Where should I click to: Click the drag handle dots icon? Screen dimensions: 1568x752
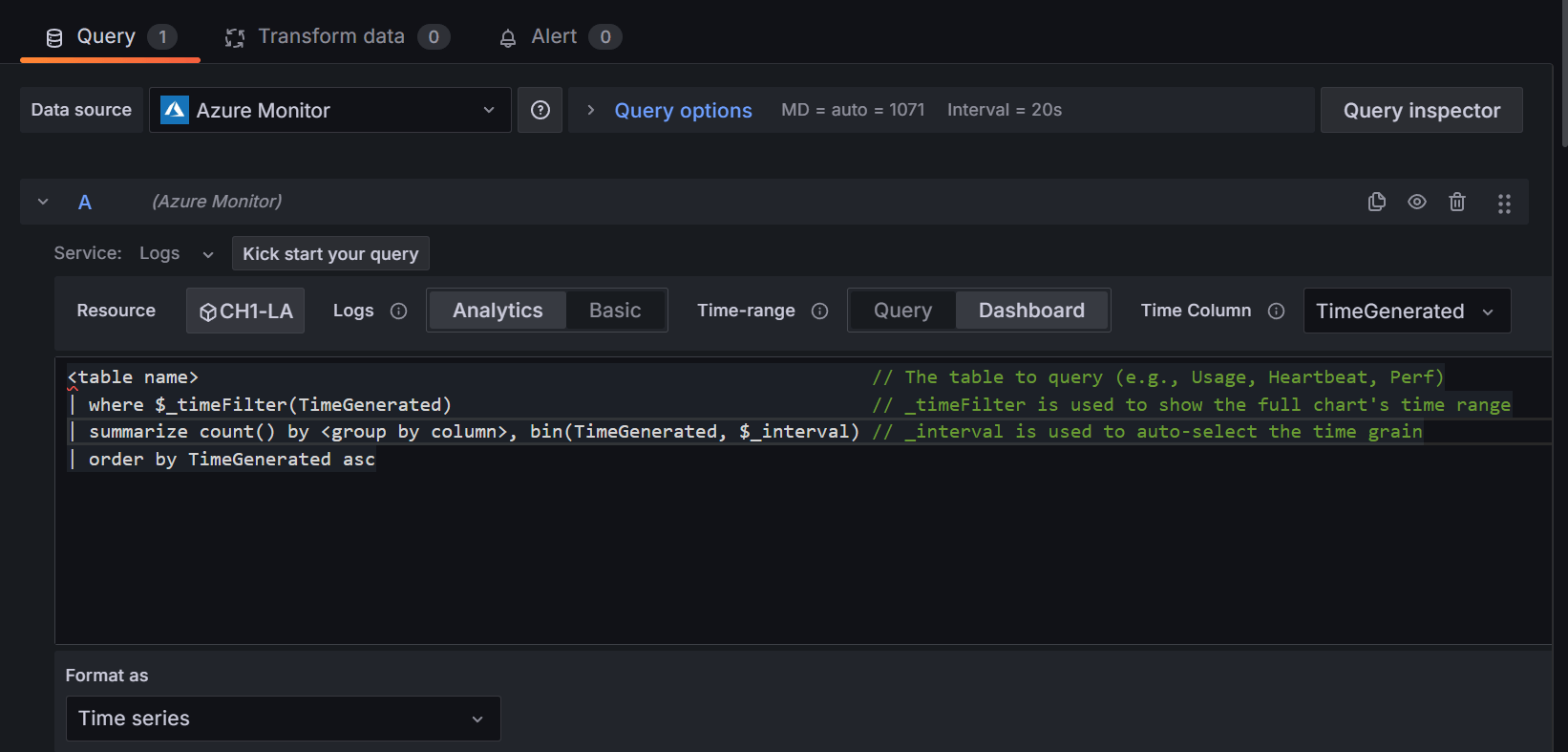1503,203
